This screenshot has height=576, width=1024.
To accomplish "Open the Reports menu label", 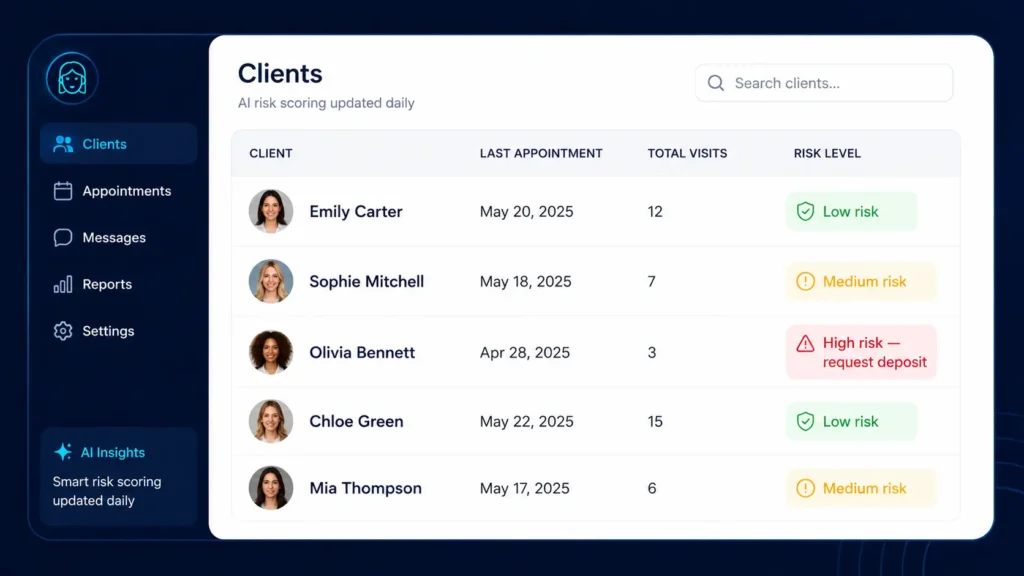I will [107, 284].
